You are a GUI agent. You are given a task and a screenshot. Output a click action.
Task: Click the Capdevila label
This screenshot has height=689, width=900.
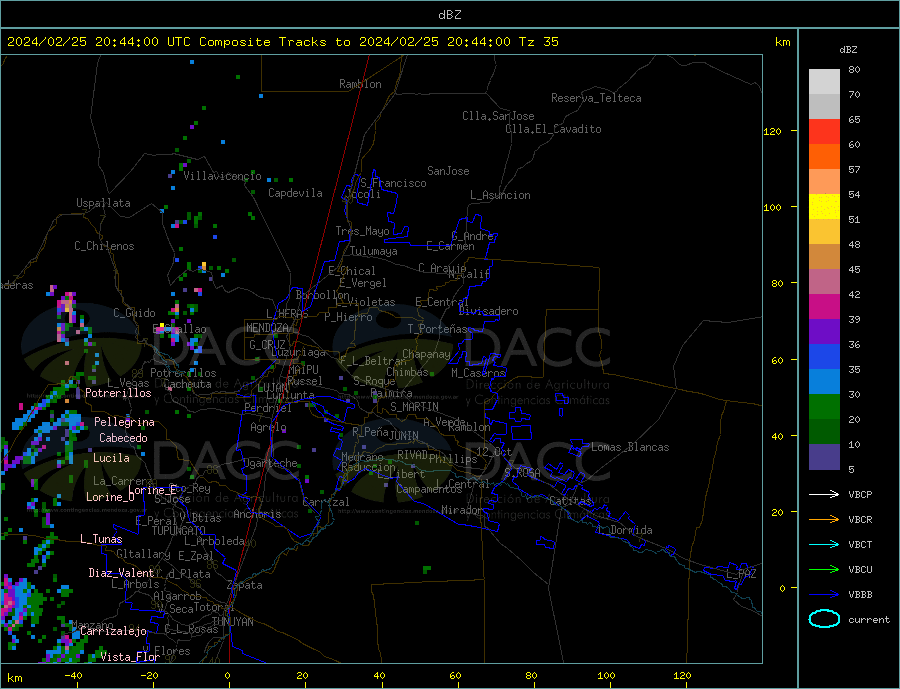pyautogui.click(x=295, y=193)
